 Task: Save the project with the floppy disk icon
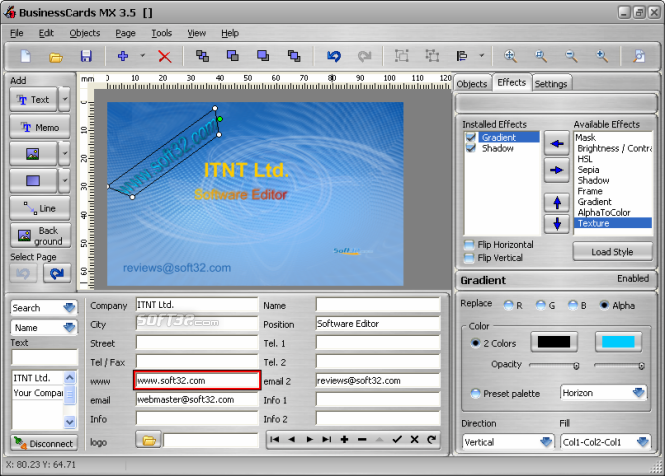click(86, 56)
